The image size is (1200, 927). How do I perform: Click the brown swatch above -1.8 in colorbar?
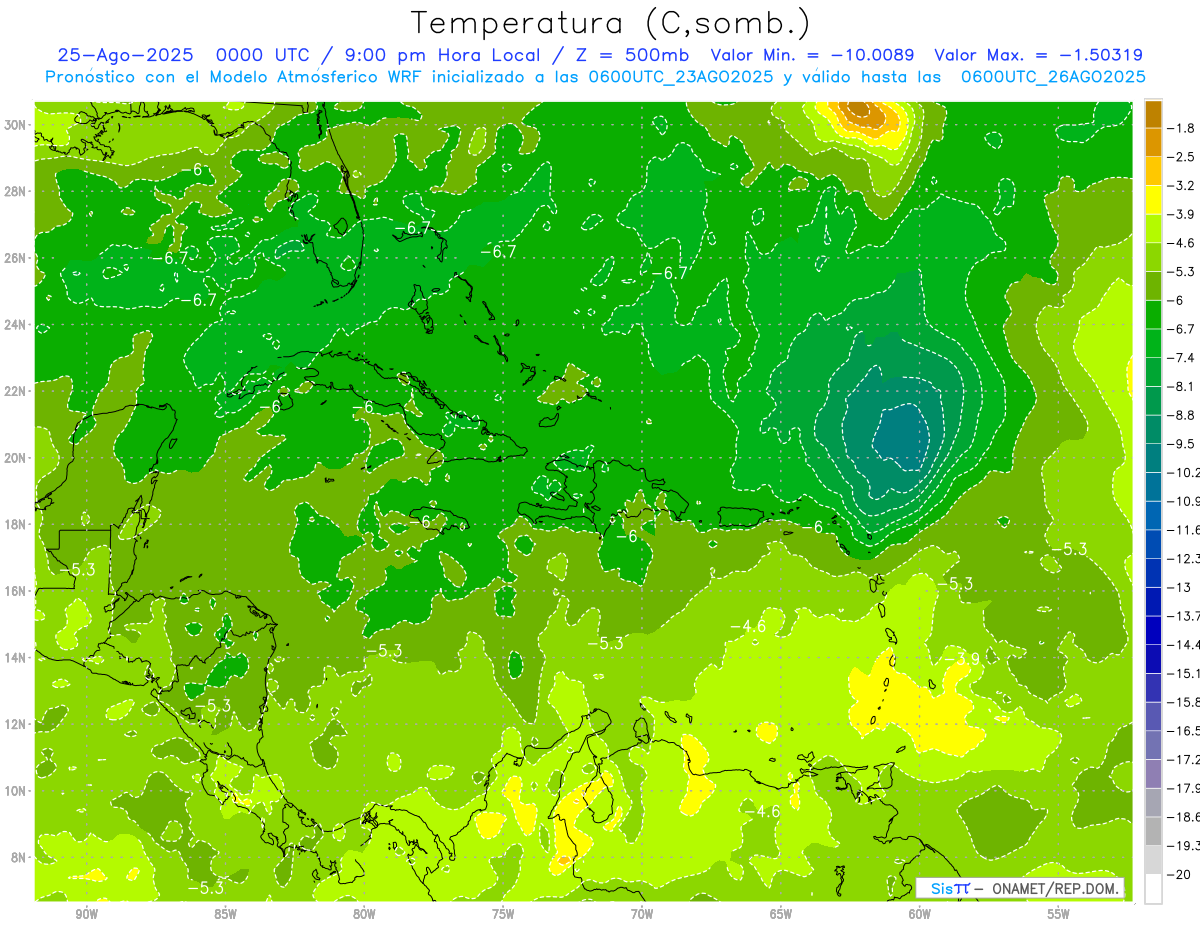[1153, 114]
